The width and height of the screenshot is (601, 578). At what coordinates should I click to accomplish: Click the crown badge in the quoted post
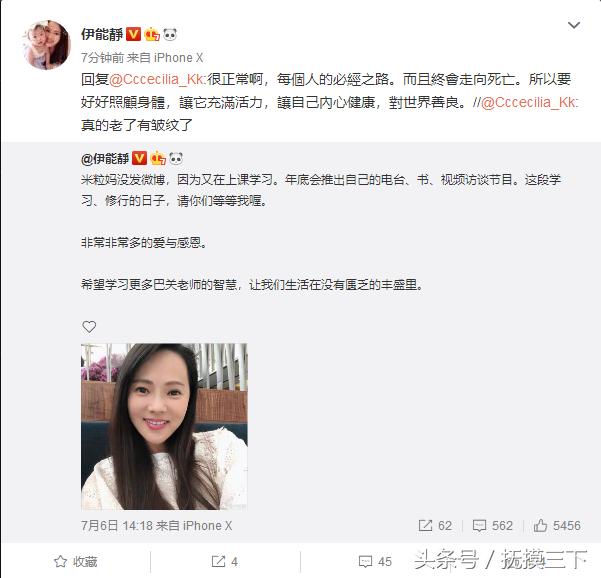point(158,158)
